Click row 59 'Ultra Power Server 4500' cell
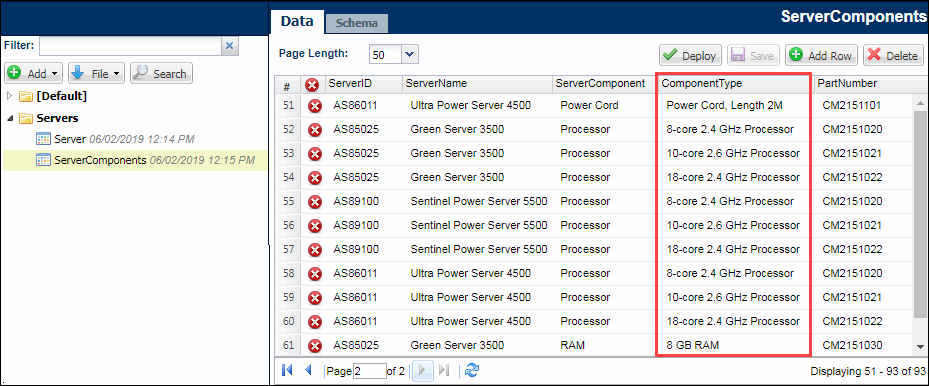 tap(470, 298)
